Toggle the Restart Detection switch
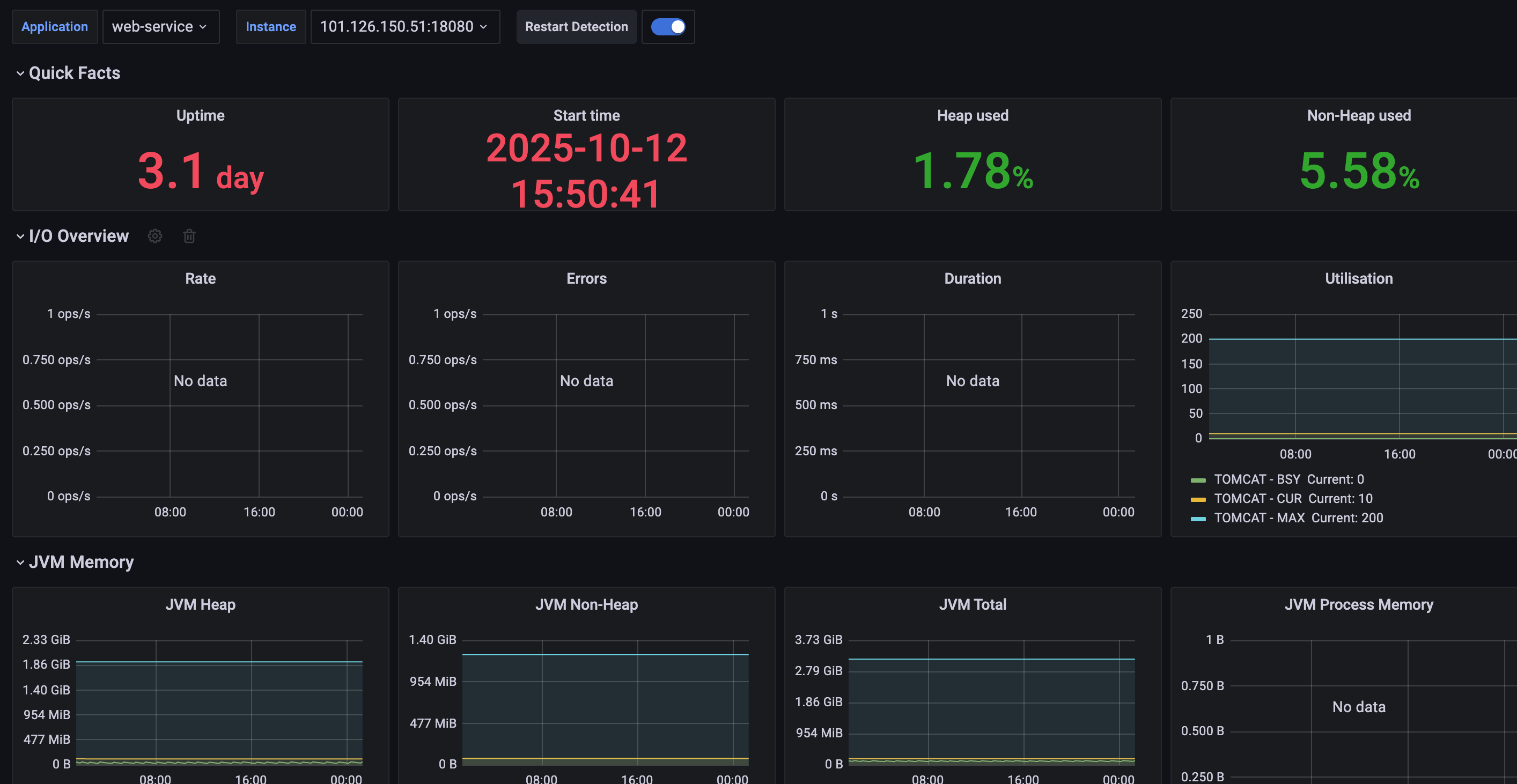1517x784 pixels. tap(668, 26)
